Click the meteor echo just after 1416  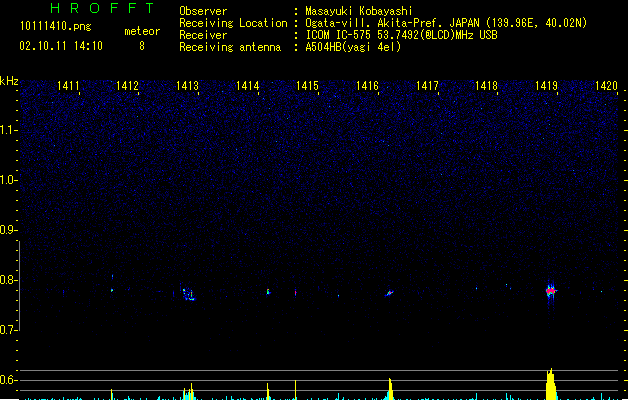point(389,293)
